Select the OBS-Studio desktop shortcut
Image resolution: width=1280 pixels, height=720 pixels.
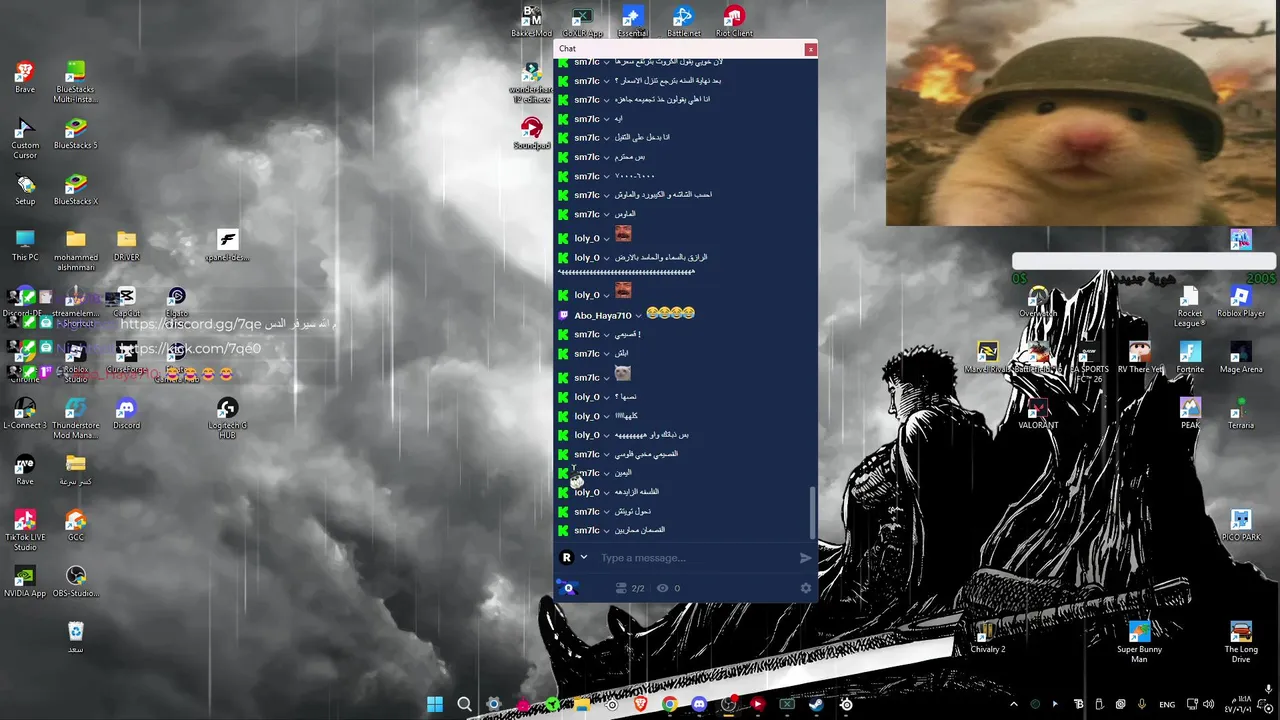click(x=76, y=581)
